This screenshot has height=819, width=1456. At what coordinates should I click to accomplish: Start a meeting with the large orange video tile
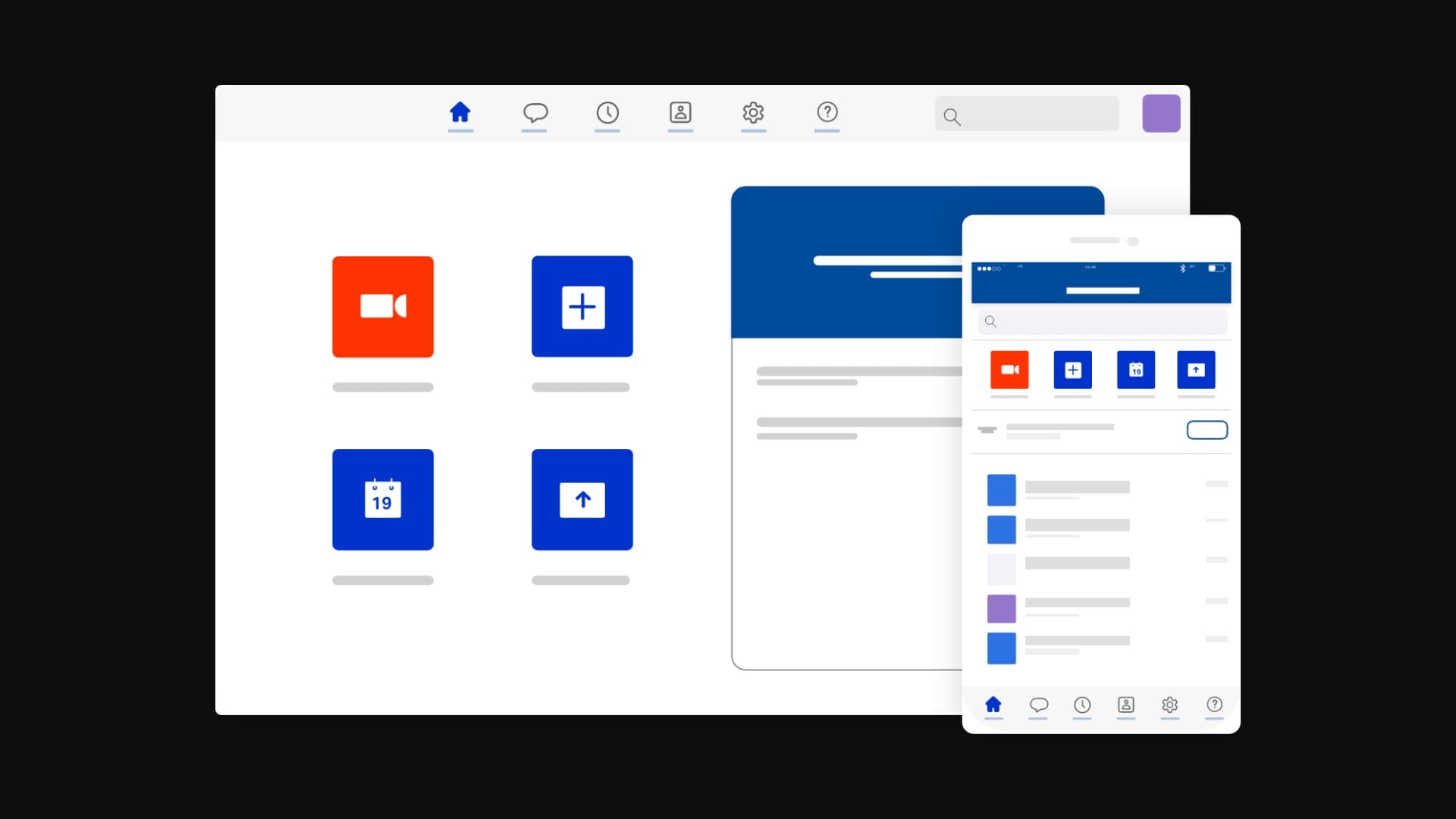pyautogui.click(x=383, y=306)
